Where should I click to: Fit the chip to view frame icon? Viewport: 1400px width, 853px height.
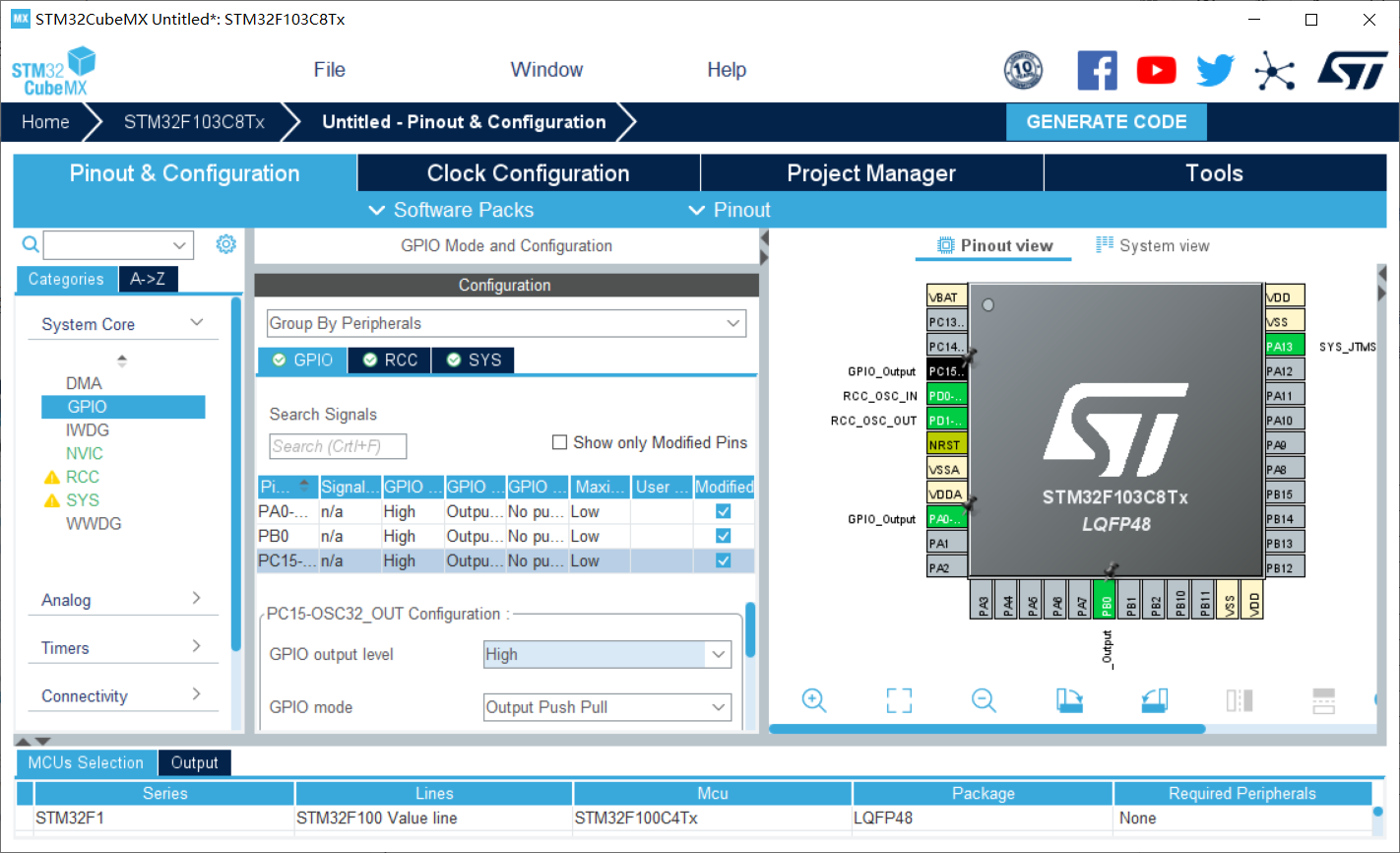(x=899, y=700)
